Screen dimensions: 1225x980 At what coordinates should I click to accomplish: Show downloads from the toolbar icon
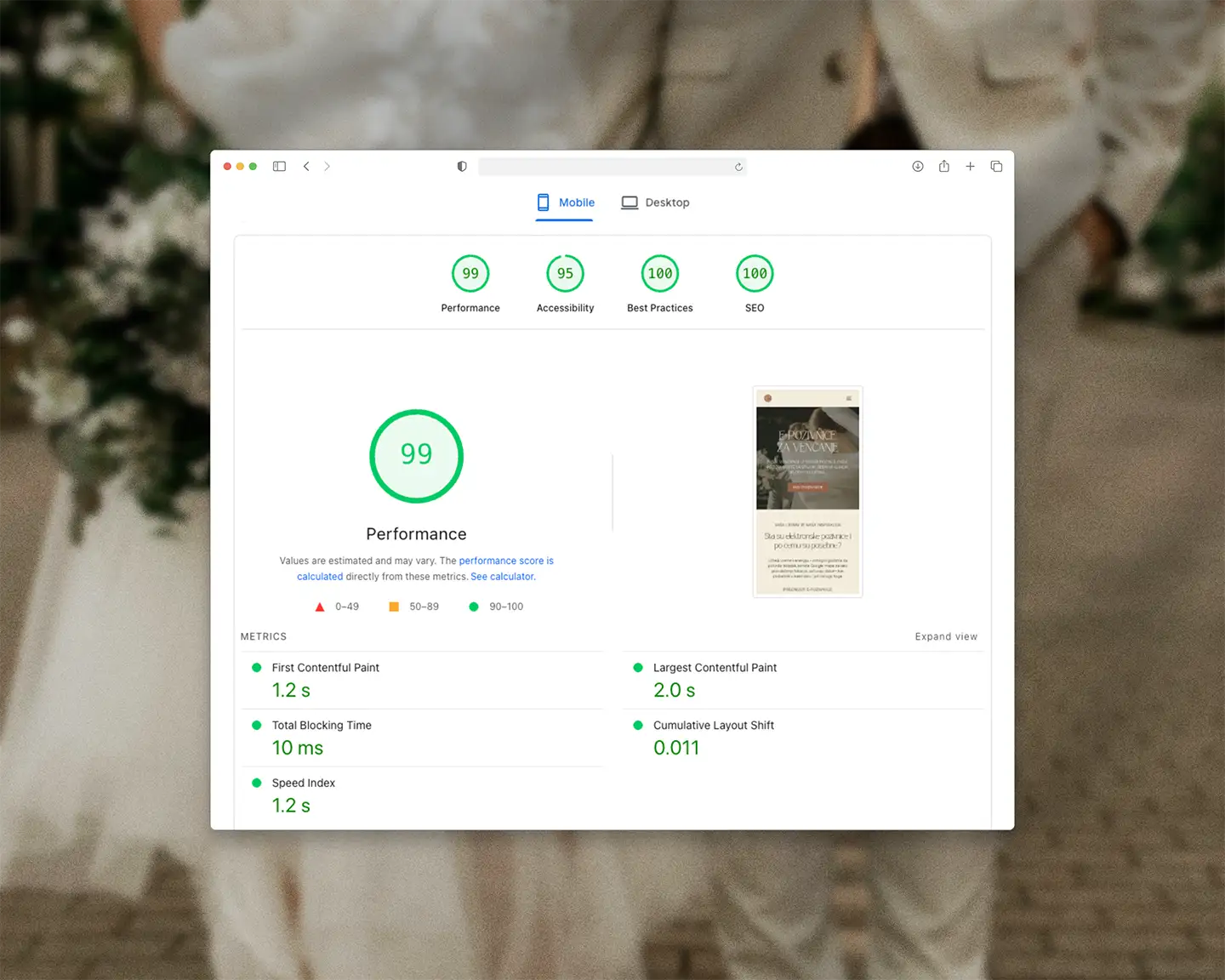coord(918,167)
